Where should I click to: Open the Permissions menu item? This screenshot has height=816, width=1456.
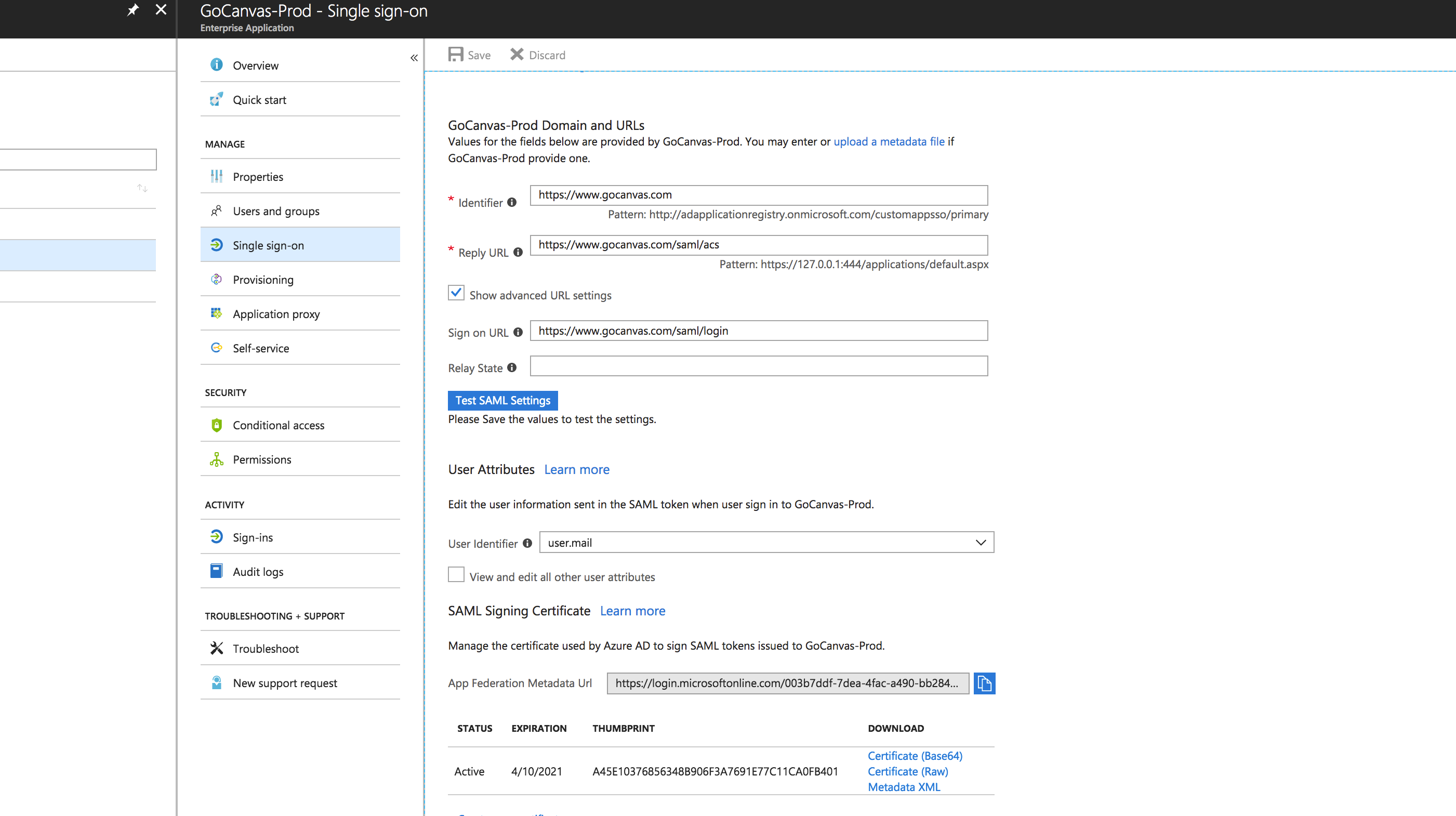coord(300,459)
